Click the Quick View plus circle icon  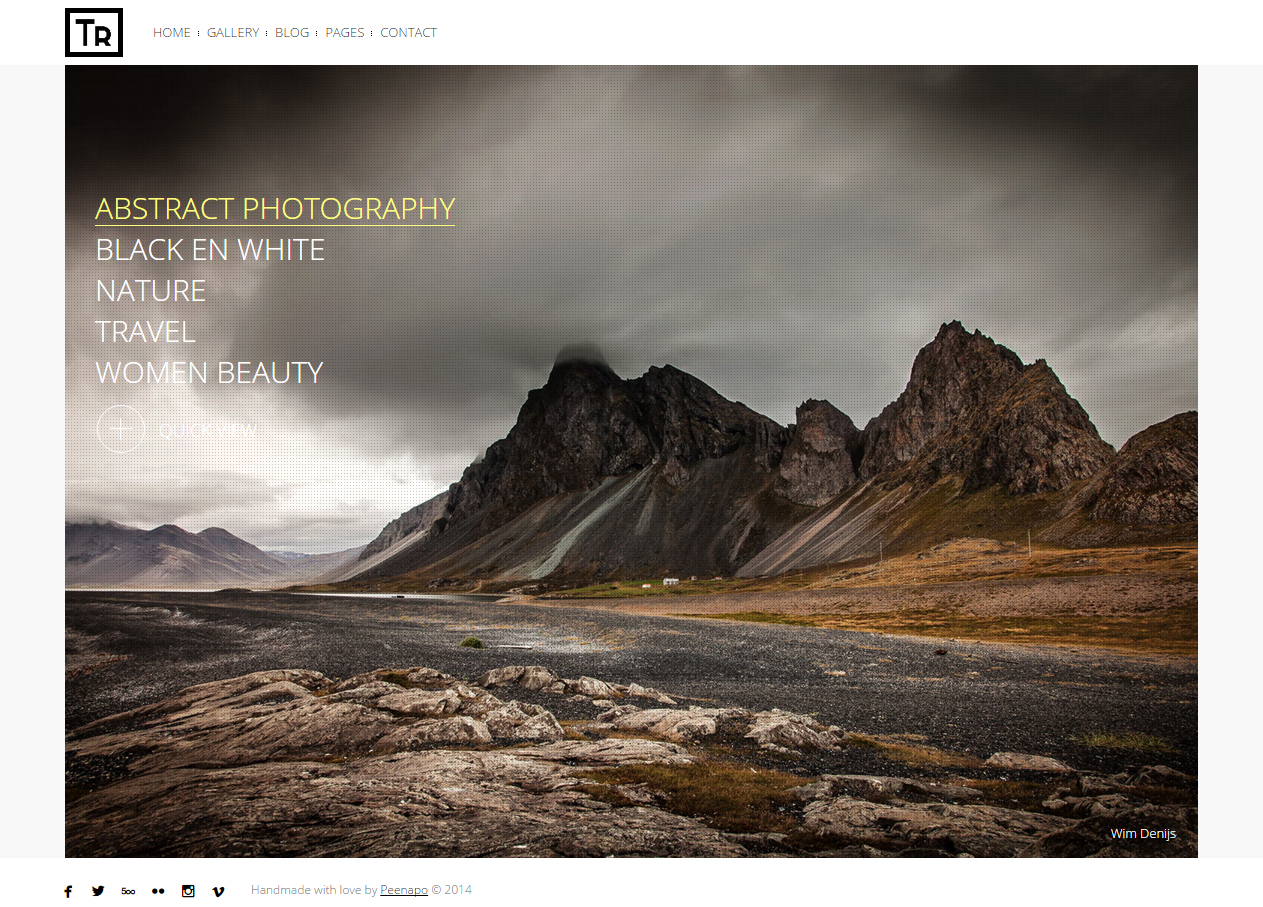click(x=121, y=429)
